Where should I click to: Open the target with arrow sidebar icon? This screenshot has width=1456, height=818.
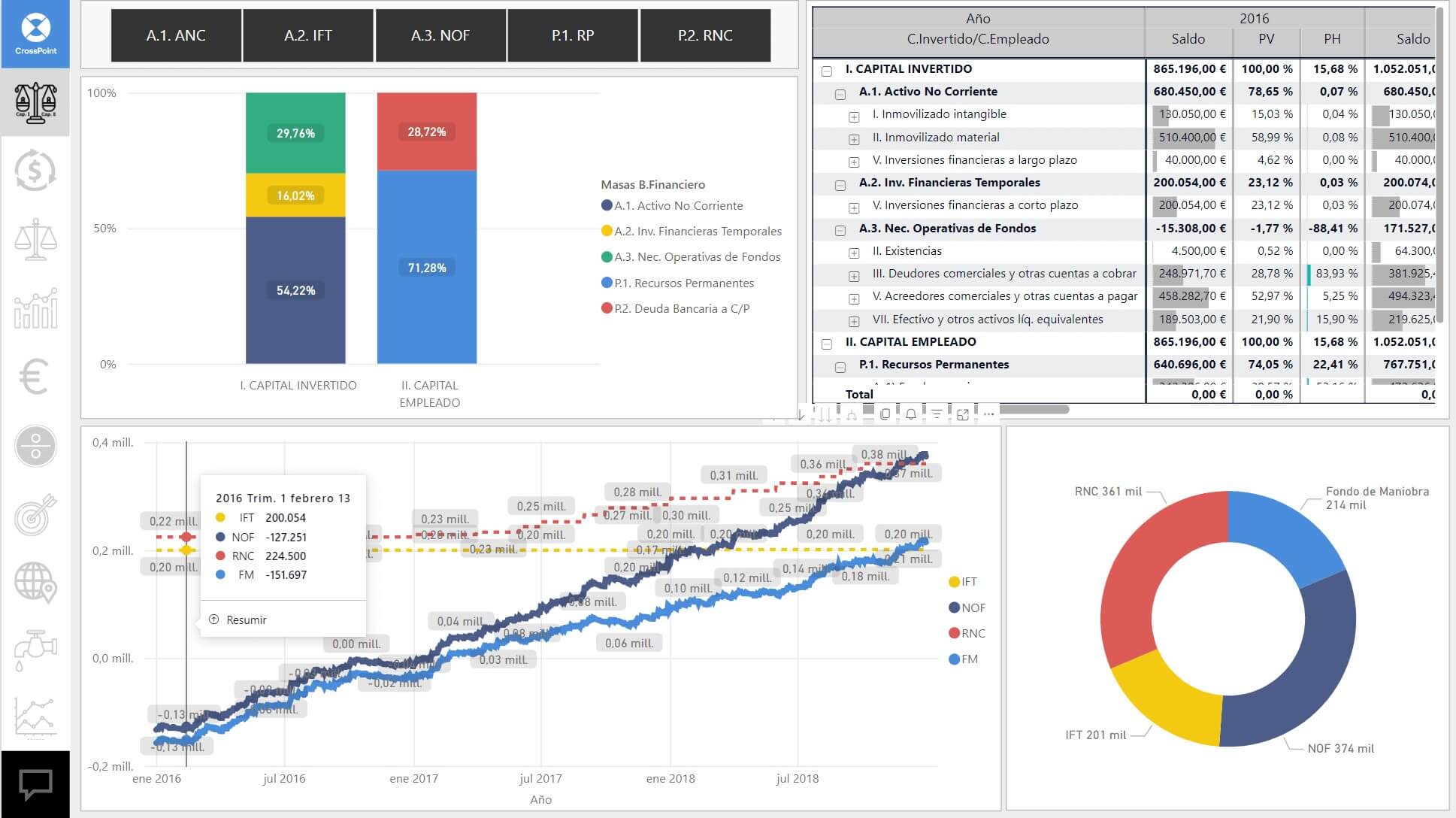[x=35, y=514]
